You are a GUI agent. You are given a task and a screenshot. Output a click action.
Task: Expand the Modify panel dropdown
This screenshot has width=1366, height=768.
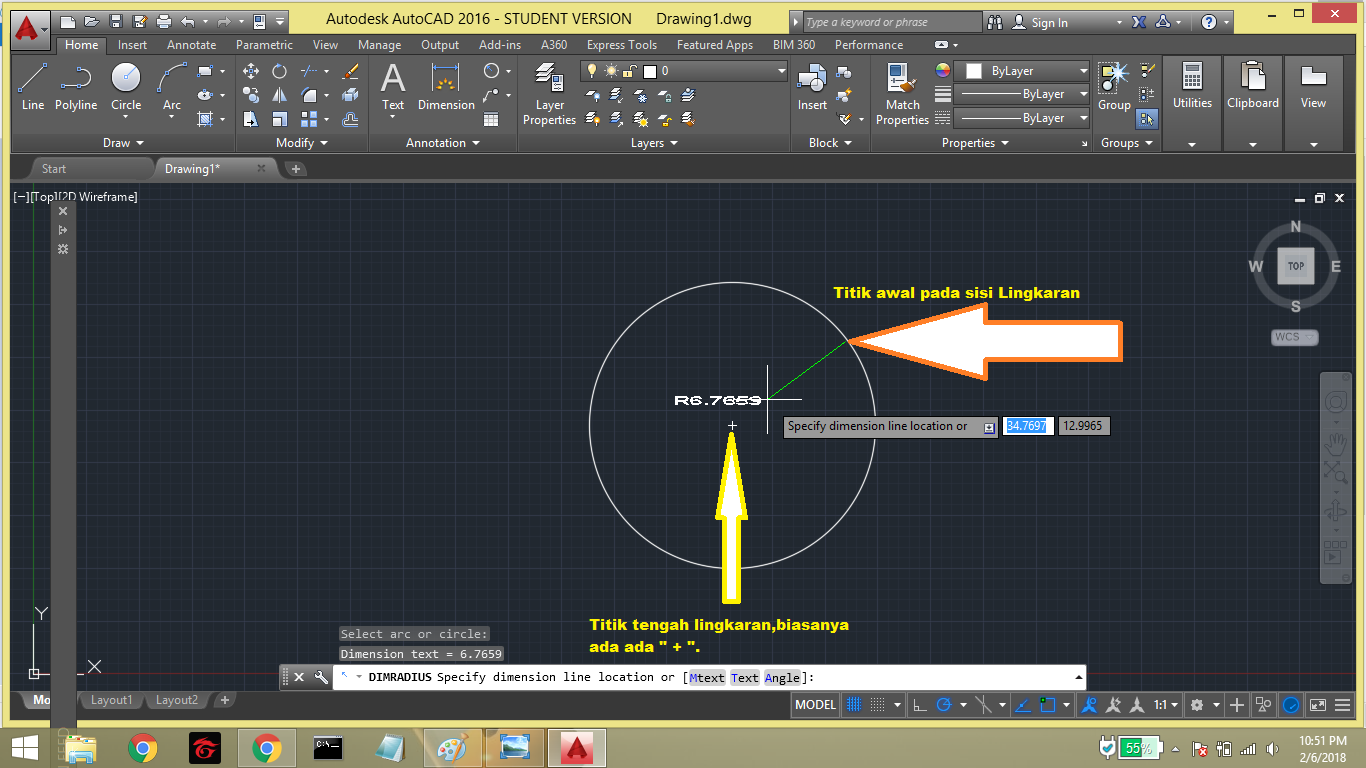tap(301, 143)
